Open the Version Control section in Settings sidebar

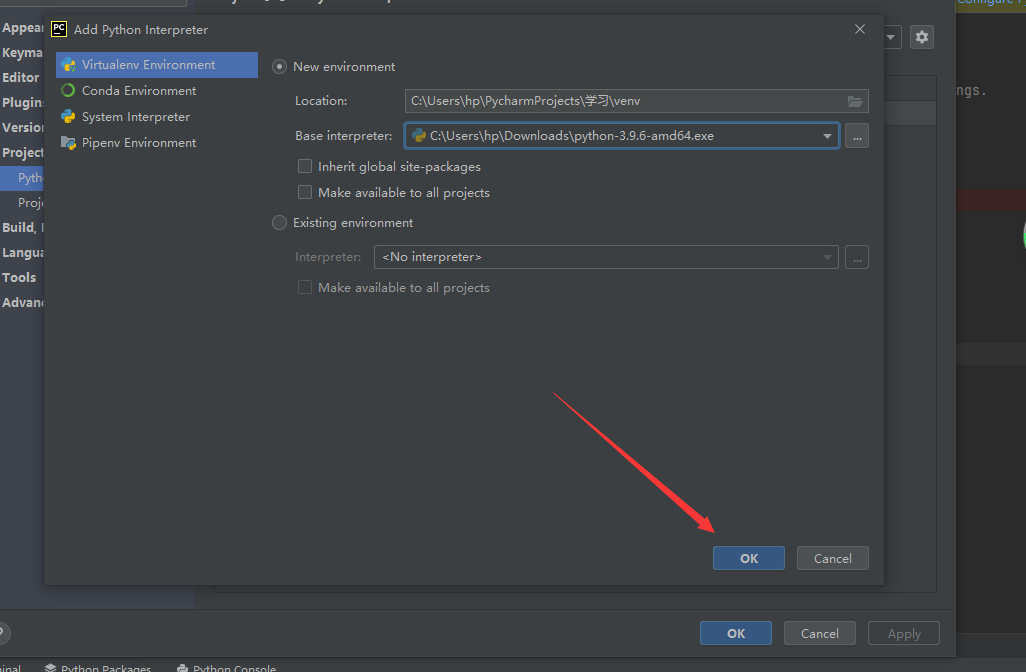[x=22, y=127]
